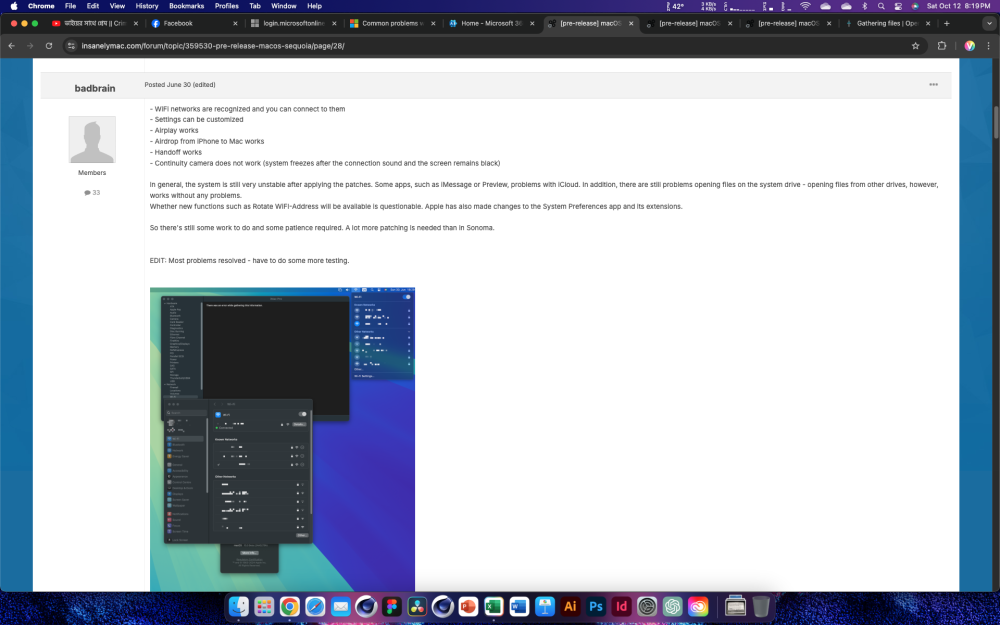The image size is (1000, 625).
Task: Open Launchpad from the Dock
Action: pyautogui.click(x=264, y=606)
